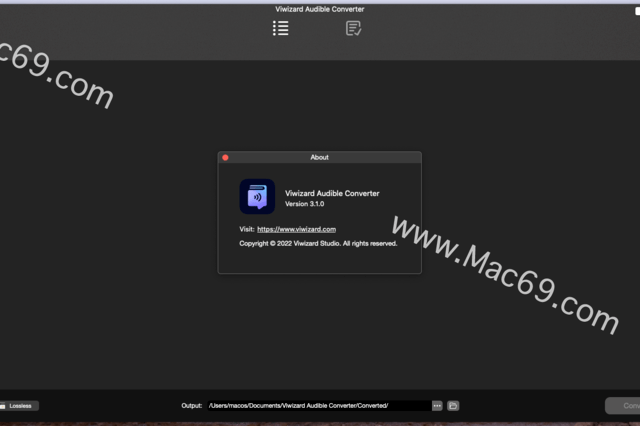The height and width of the screenshot is (426, 640).
Task: Close the About dialog
Action: coord(225,158)
